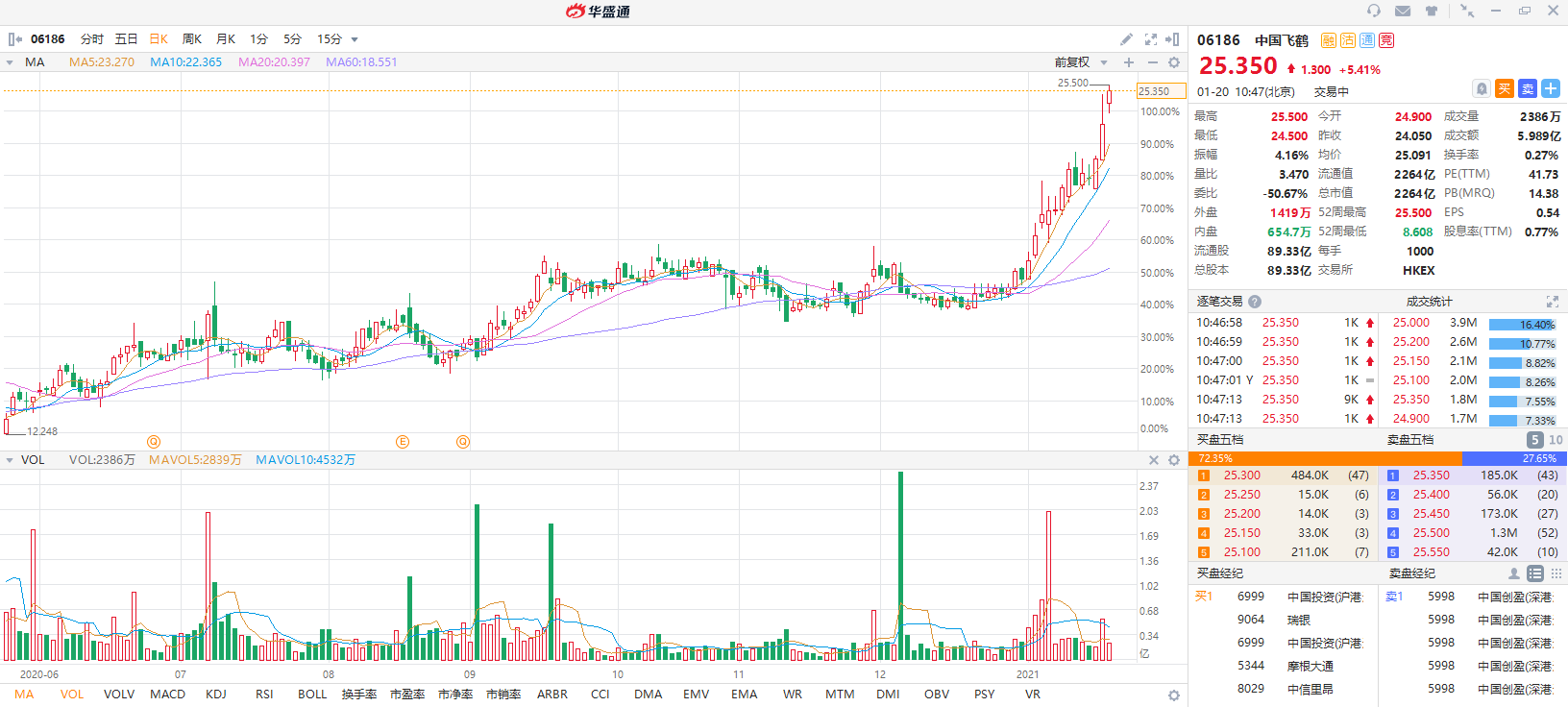Viewport: 1568px width, 707px height.
Task: Click the 成交统计 header link
Action: pyautogui.click(x=1429, y=302)
